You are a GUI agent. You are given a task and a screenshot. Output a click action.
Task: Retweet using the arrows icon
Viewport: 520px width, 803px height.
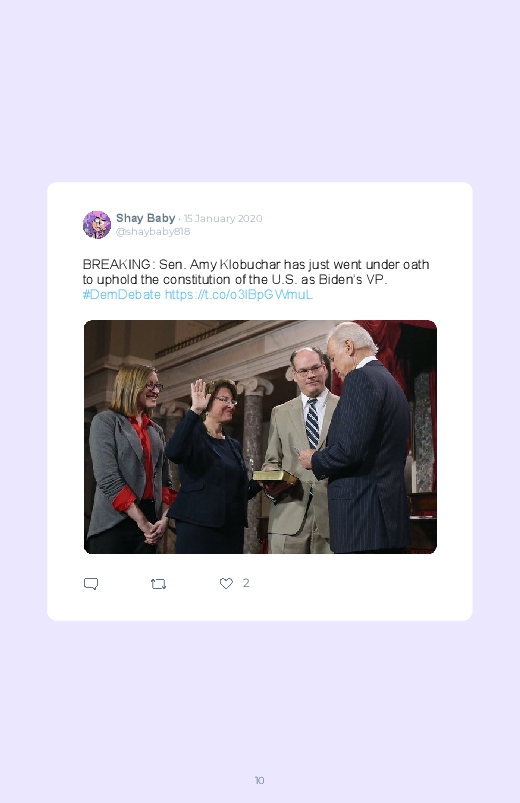158,584
